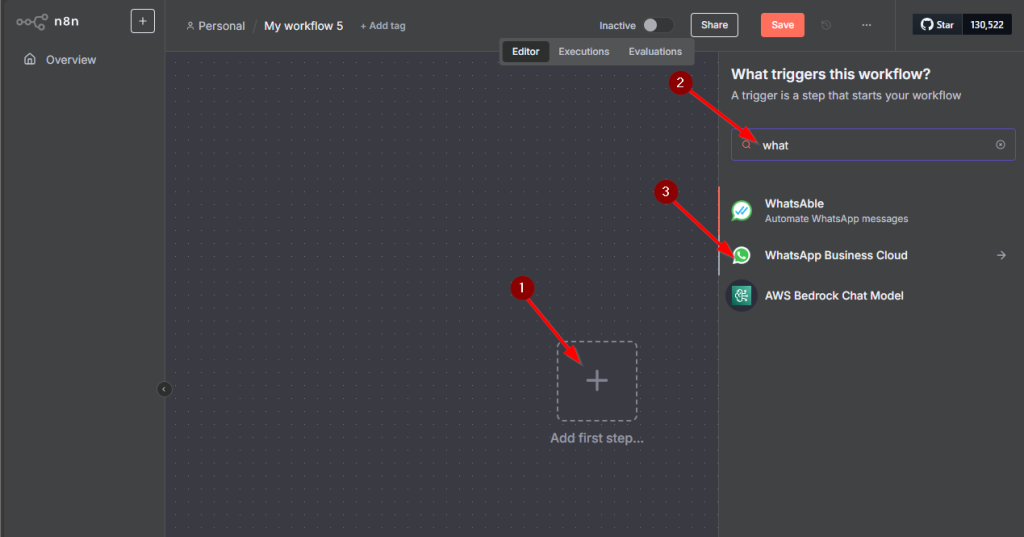
Task: Collapse the left sidebar with chevron
Action: tap(164, 389)
